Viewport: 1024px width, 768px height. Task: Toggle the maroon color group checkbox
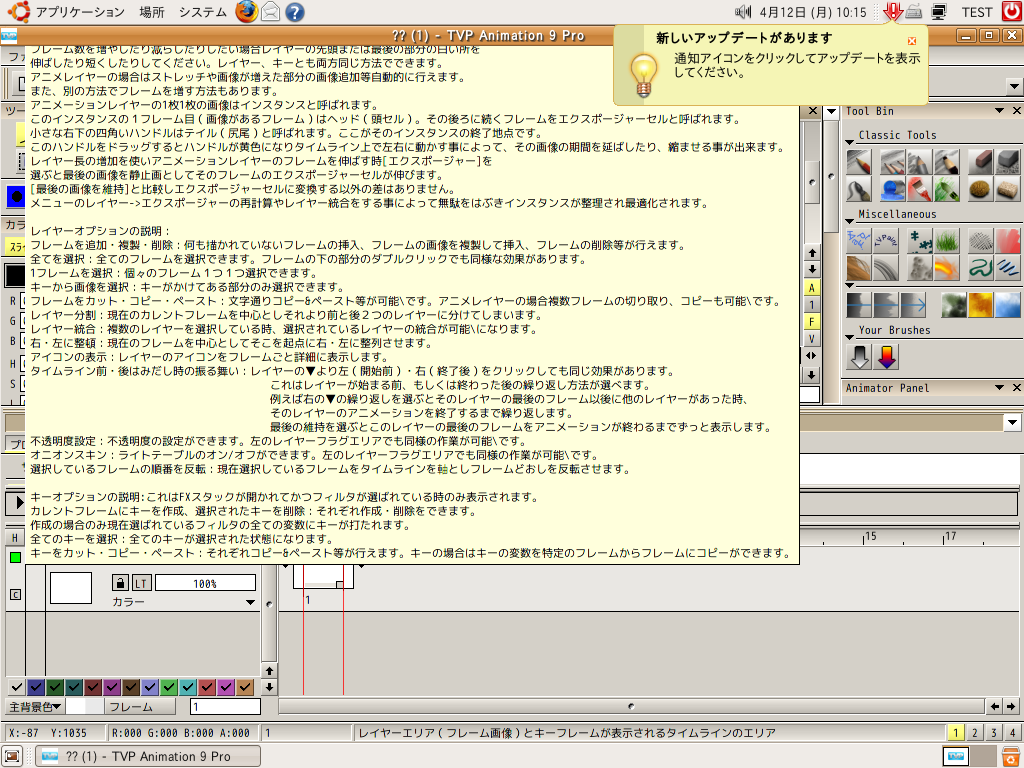coord(93,686)
